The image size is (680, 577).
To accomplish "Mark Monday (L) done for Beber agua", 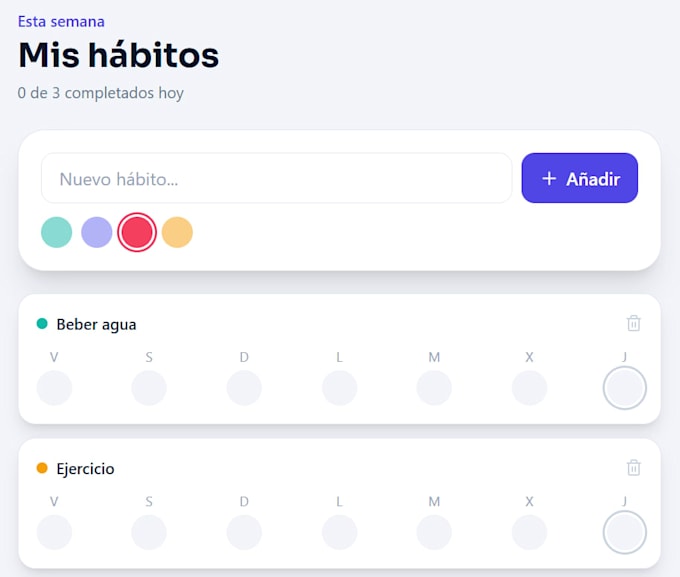I will point(340,388).
